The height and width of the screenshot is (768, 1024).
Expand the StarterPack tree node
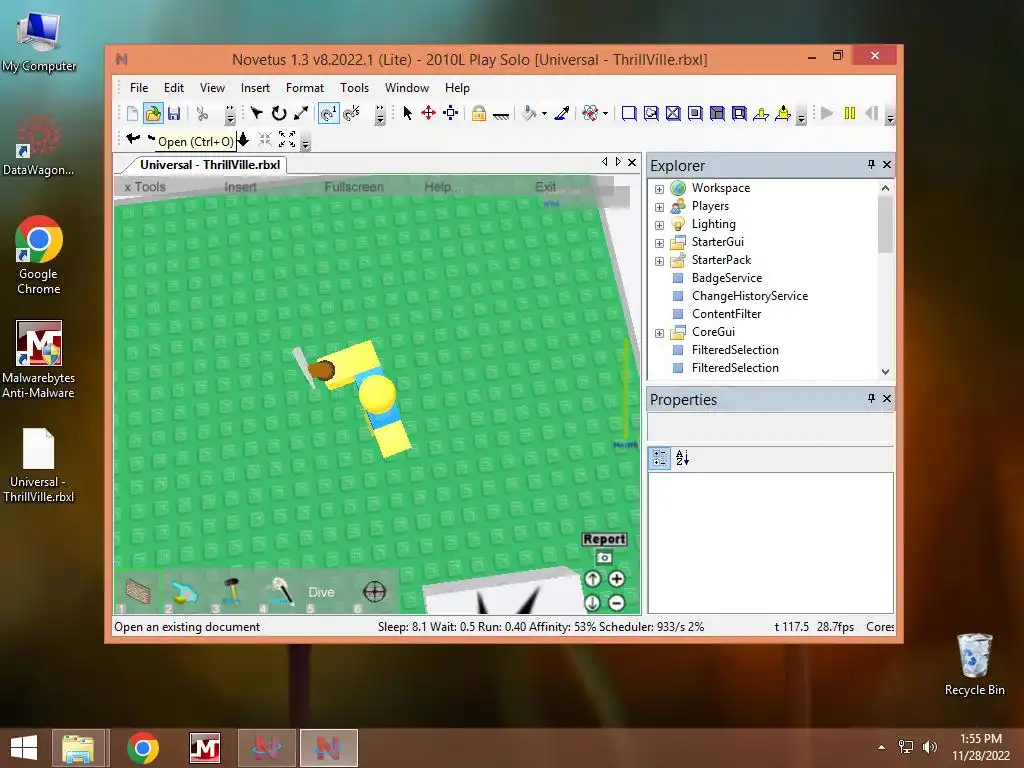click(660, 261)
